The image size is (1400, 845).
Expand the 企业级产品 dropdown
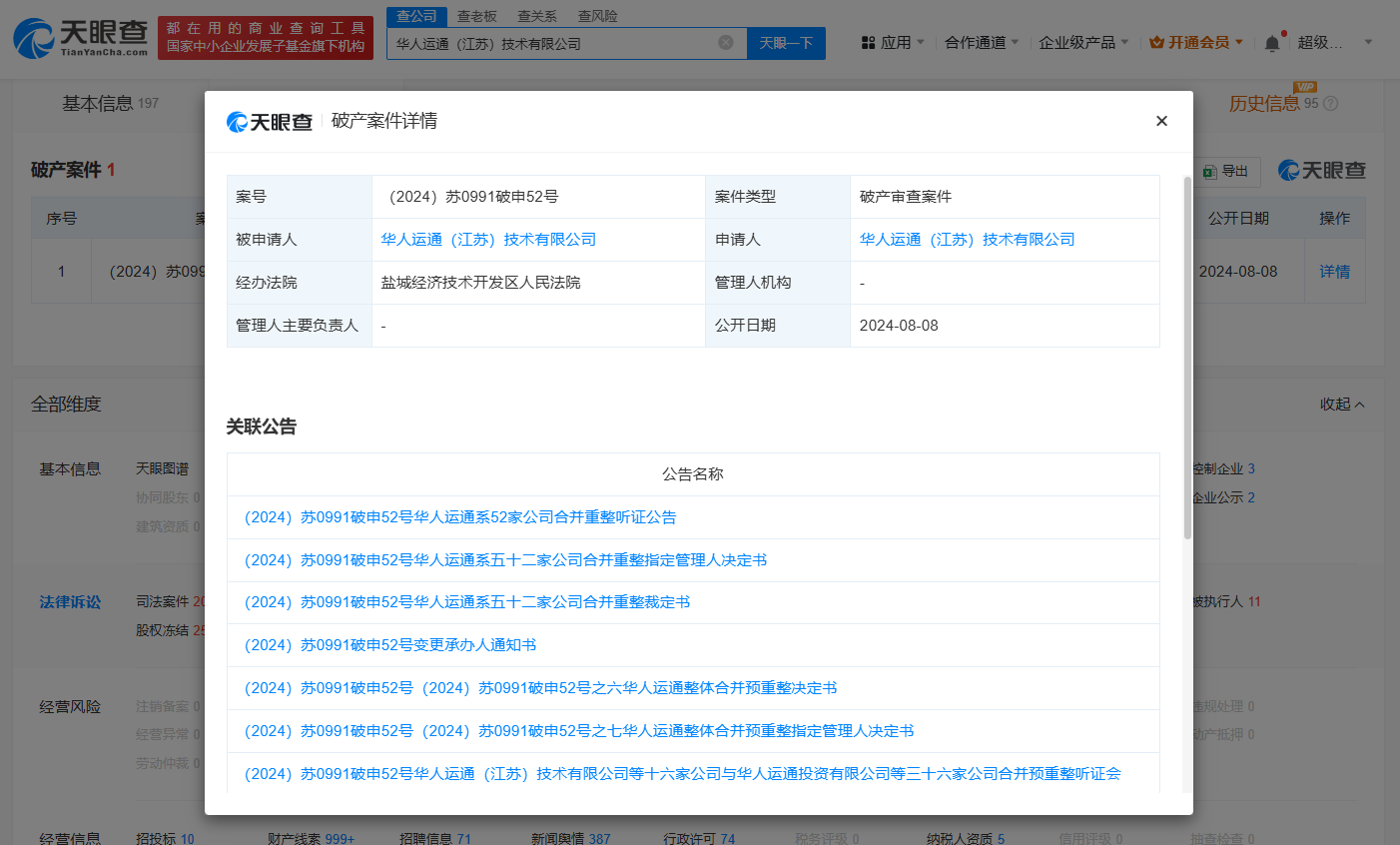point(1082,43)
